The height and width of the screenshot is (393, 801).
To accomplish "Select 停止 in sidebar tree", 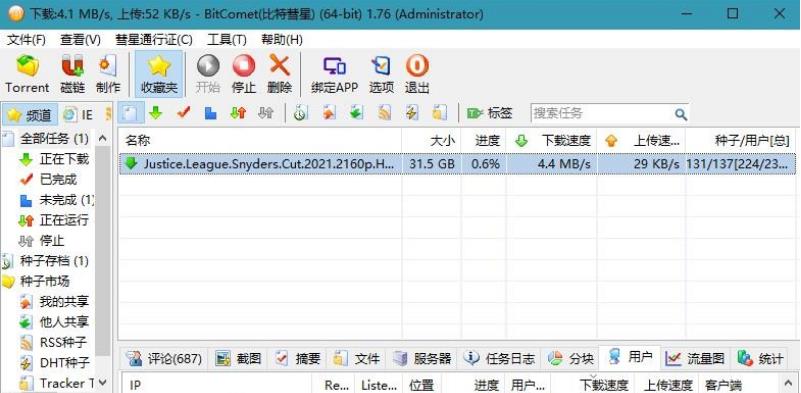I will 52,241.
